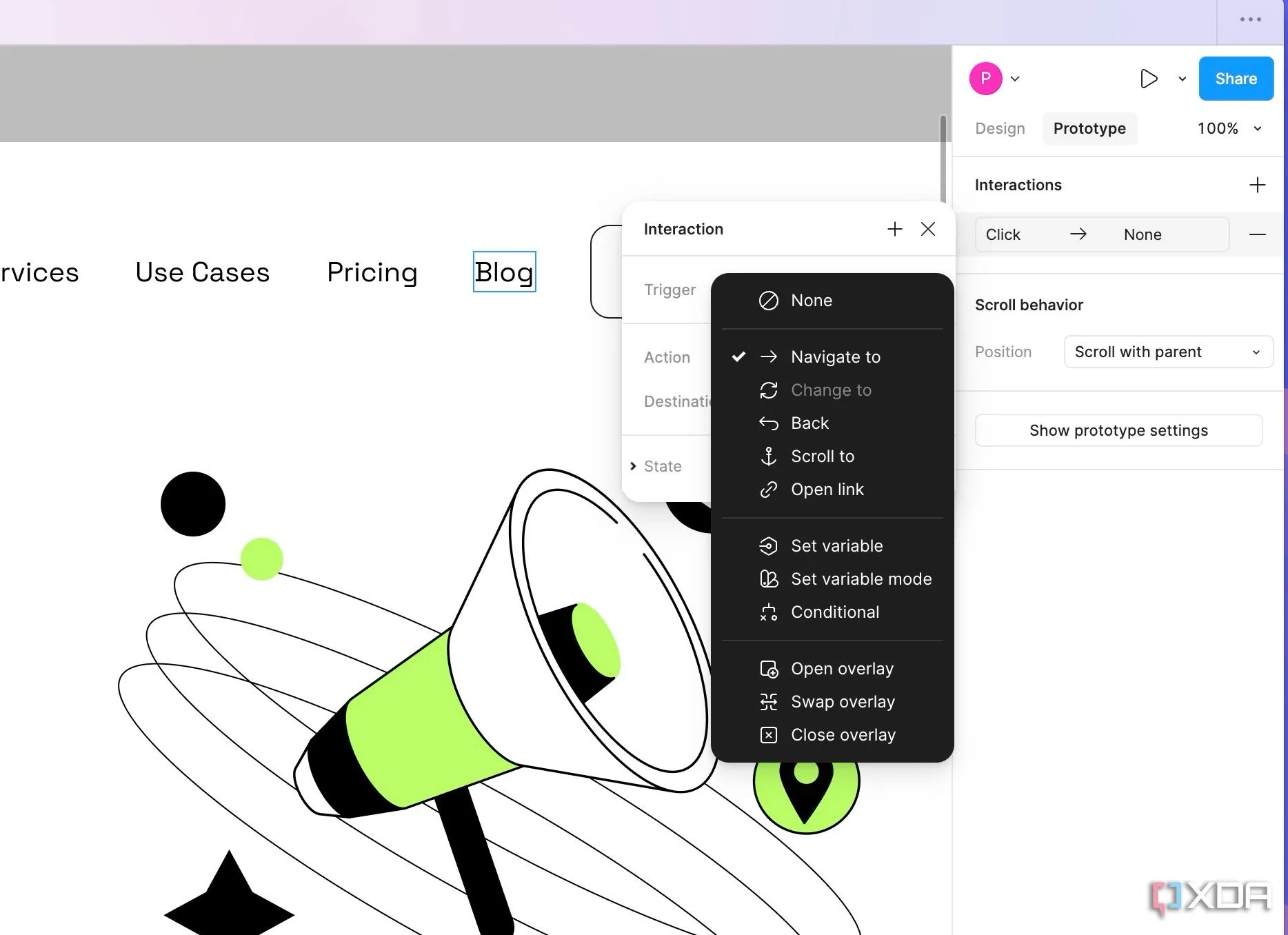Select the Use Cases nav text
This screenshot has height=935, width=1288.
(x=202, y=272)
